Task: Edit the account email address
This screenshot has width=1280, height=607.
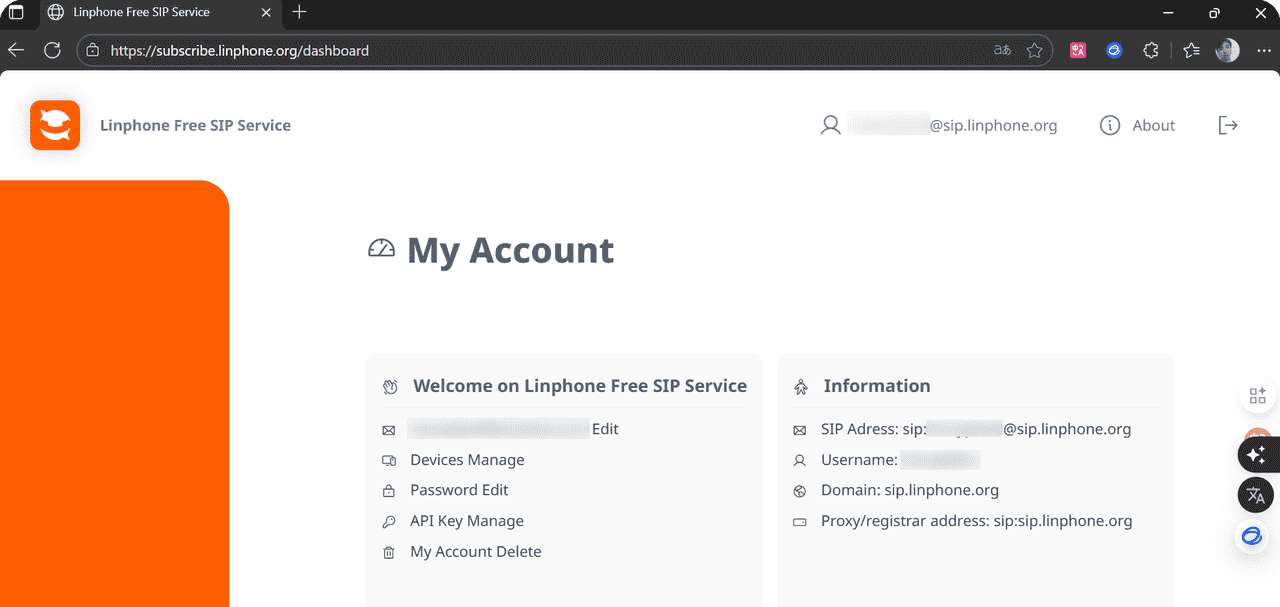Action: [605, 429]
